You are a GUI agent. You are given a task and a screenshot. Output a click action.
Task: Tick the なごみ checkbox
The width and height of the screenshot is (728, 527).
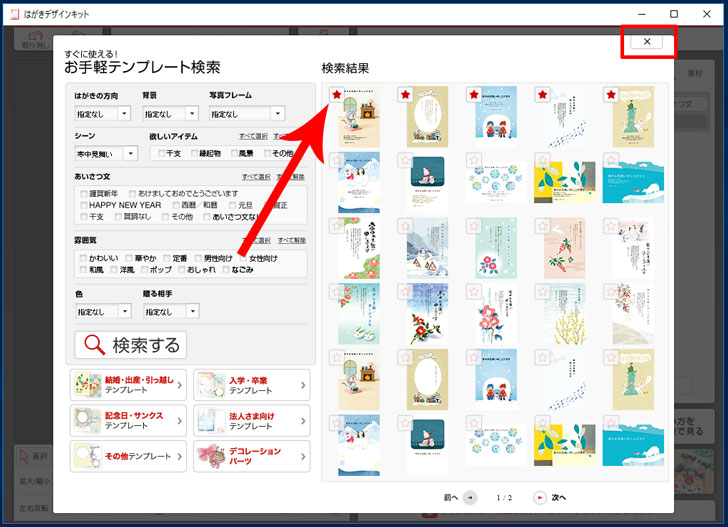tap(226, 270)
